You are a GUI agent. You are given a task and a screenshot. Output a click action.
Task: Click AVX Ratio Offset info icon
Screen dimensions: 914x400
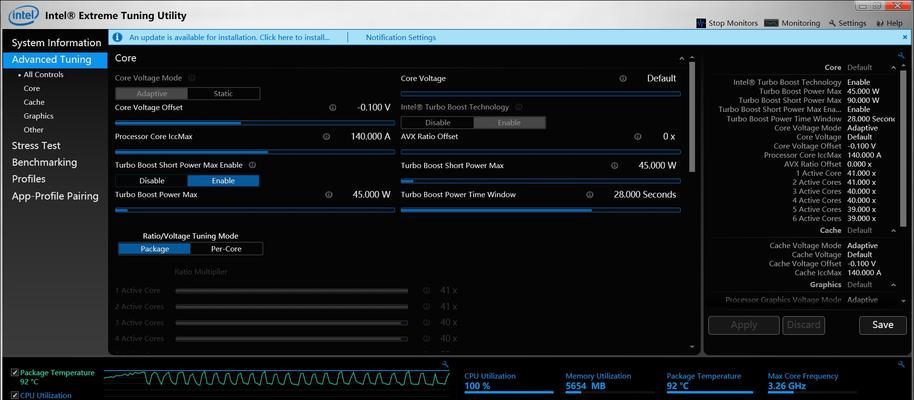pyautogui.click(x=637, y=136)
